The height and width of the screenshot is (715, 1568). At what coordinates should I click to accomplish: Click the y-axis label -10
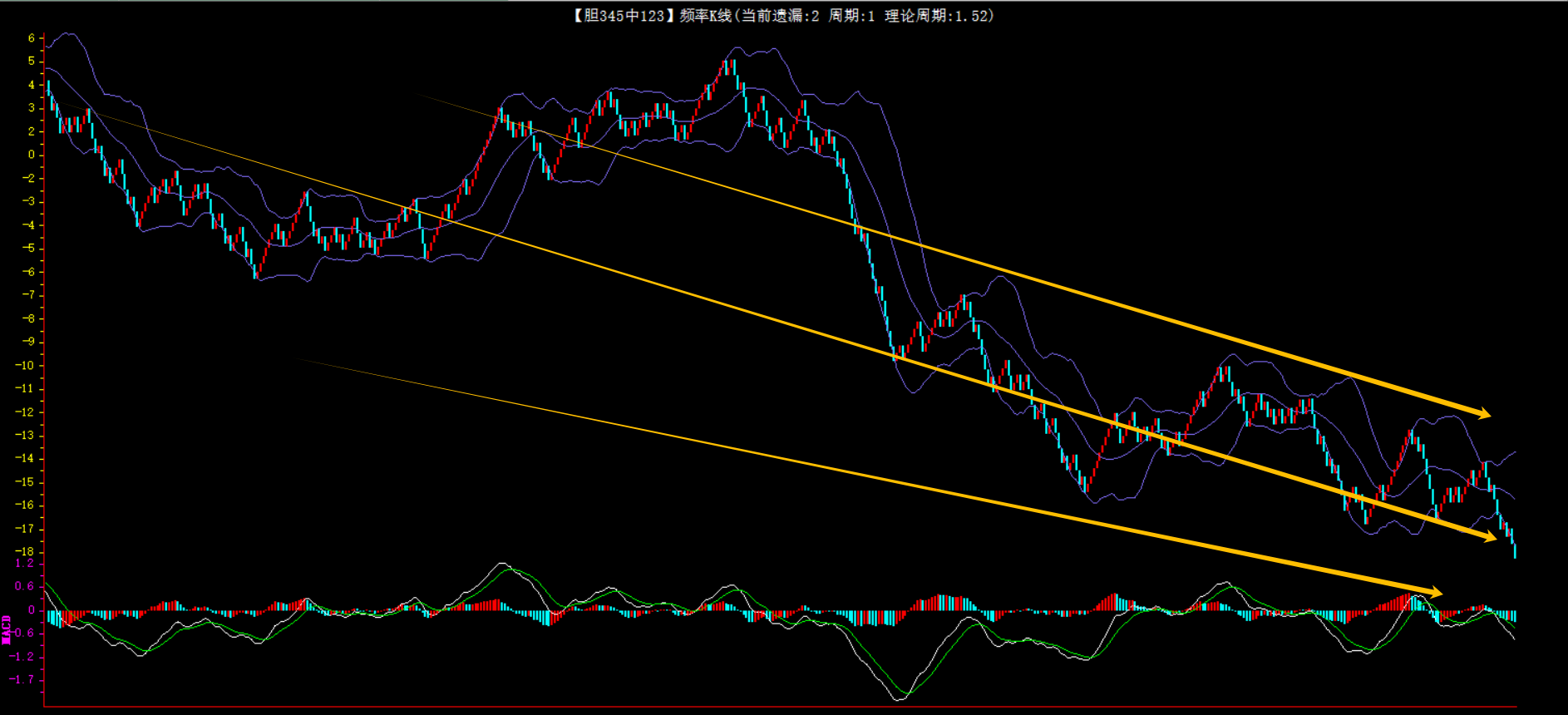(26, 365)
